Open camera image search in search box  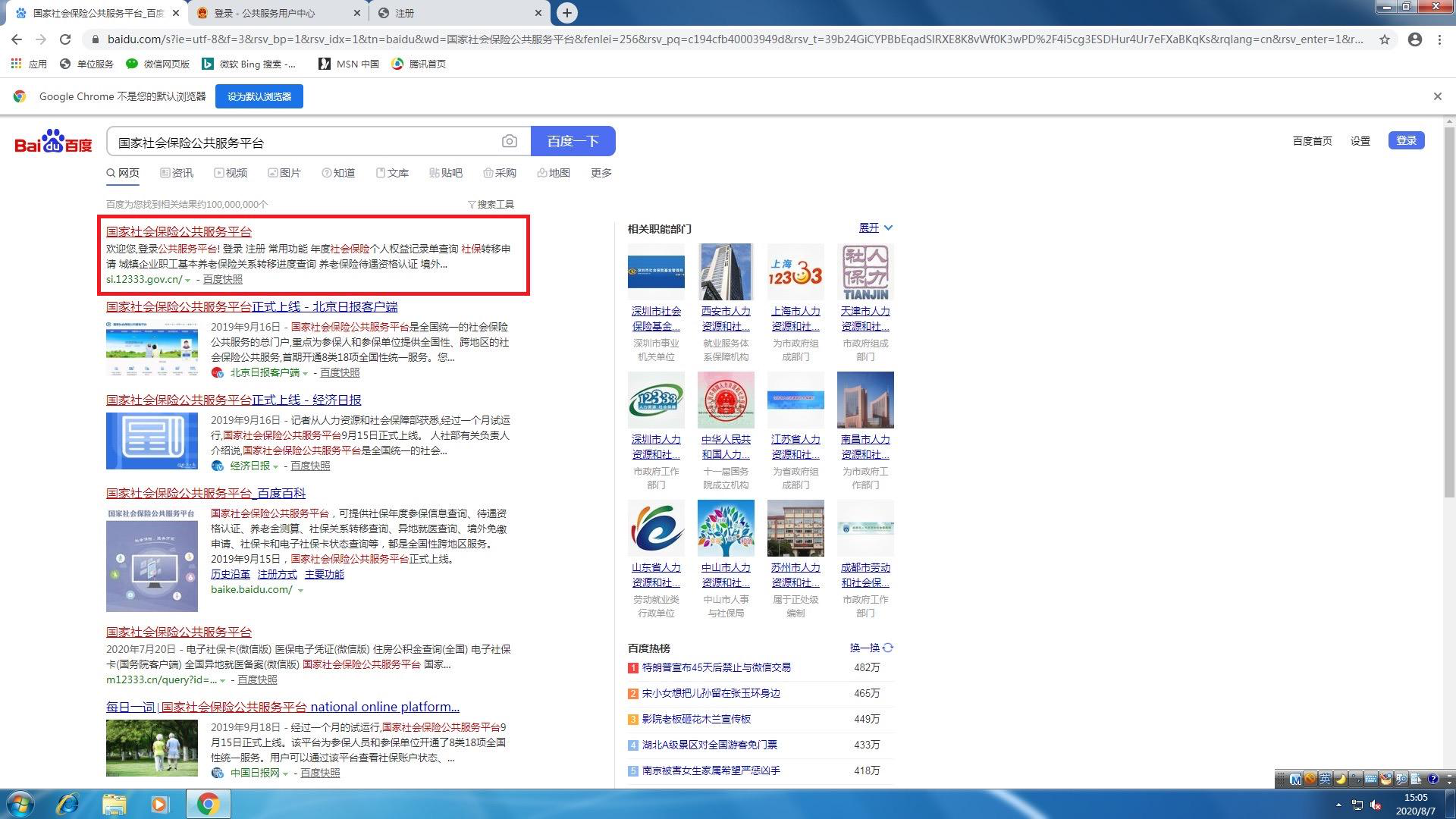tap(510, 141)
